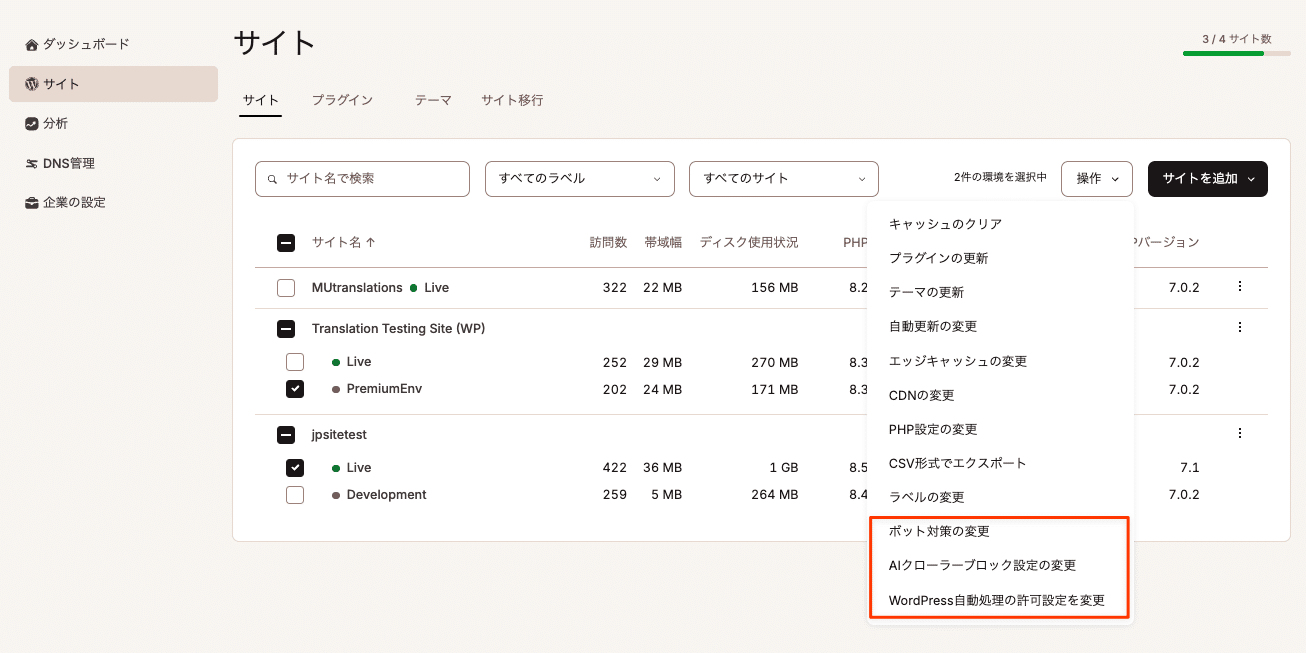Sort by サイト名 column header
The height and width of the screenshot is (653, 1306).
click(x=344, y=242)
